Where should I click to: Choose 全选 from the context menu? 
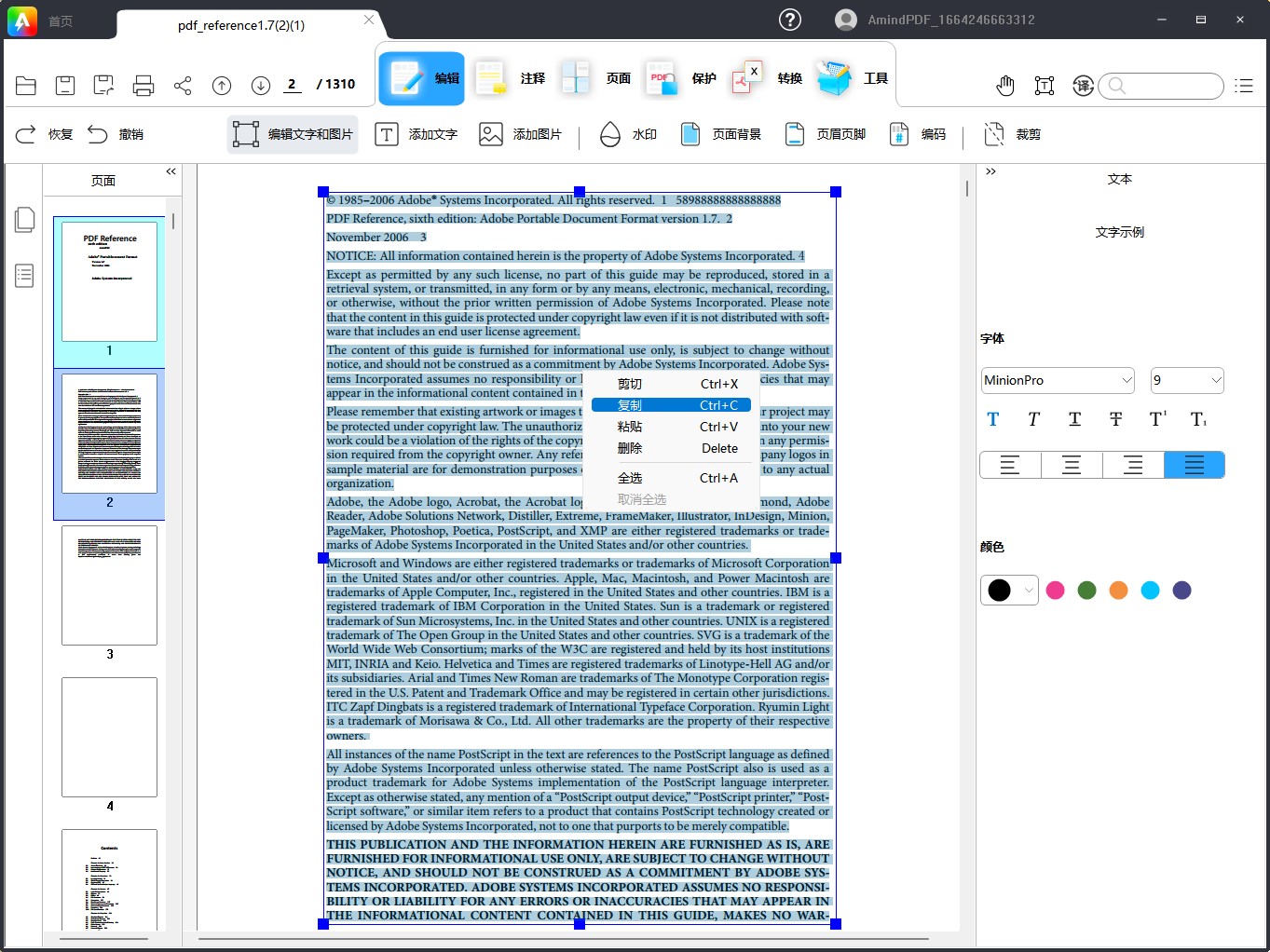(x=671, y=478)
